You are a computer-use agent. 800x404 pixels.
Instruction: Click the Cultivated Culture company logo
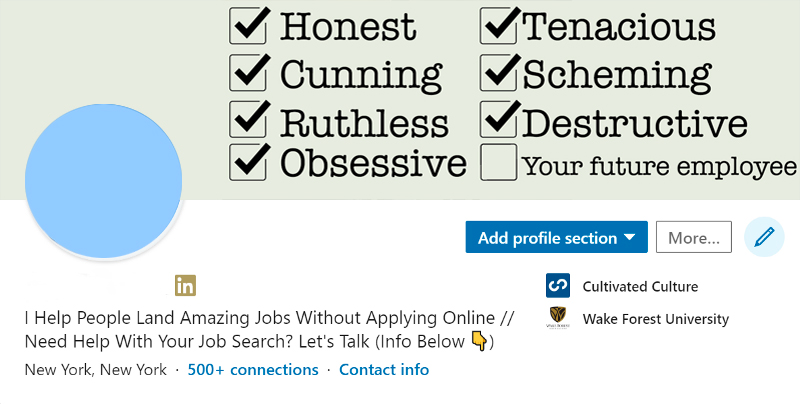558,286
